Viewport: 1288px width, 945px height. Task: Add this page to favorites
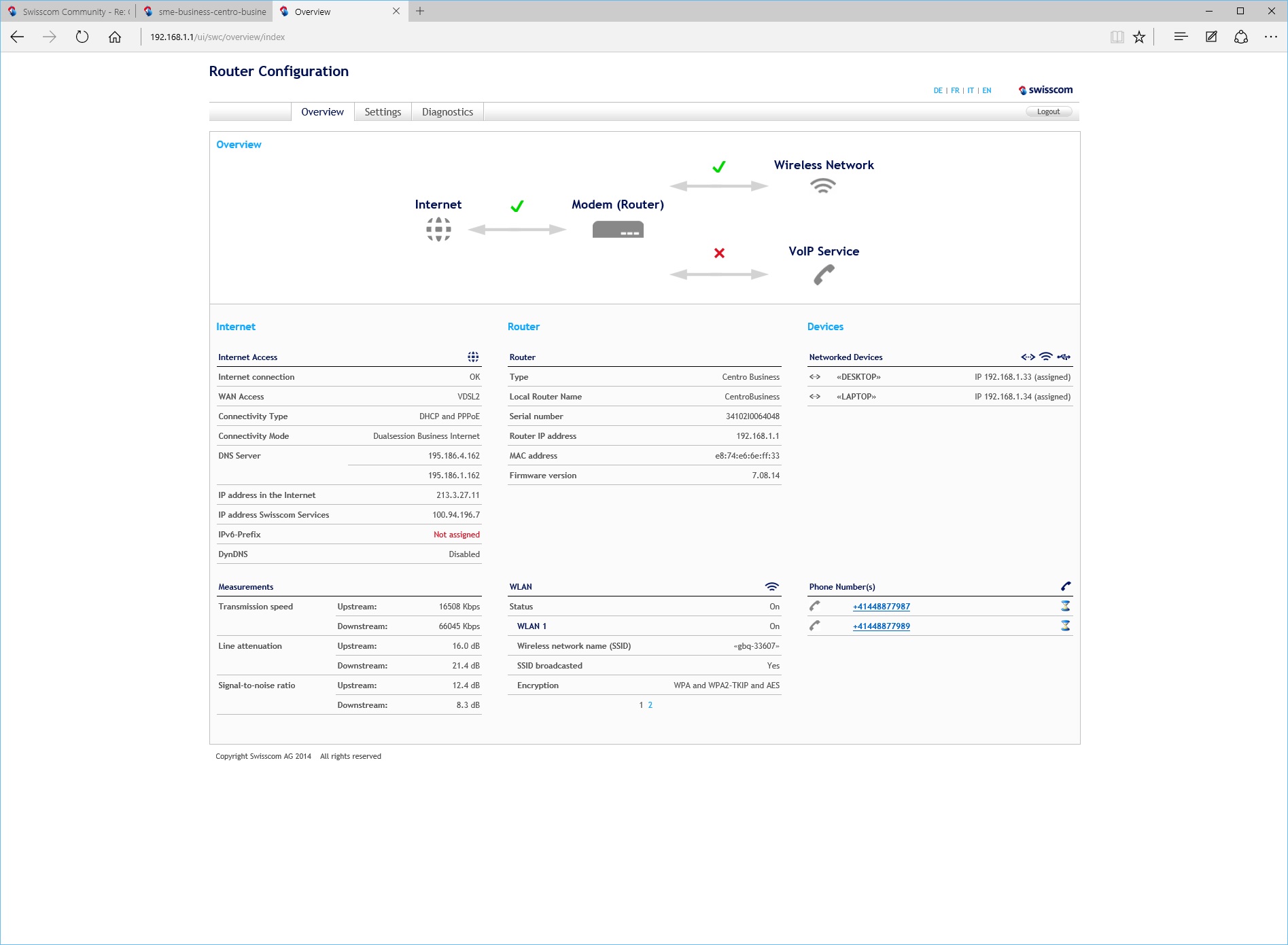click(1139, 37)
